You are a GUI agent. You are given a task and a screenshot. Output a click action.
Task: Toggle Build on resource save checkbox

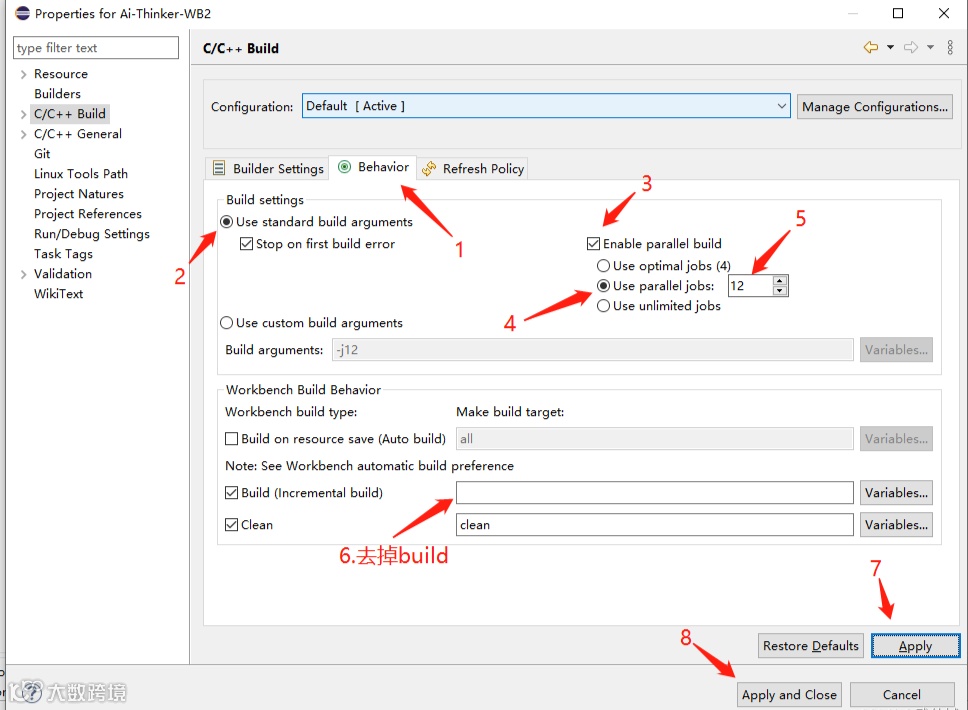point(232,439)
